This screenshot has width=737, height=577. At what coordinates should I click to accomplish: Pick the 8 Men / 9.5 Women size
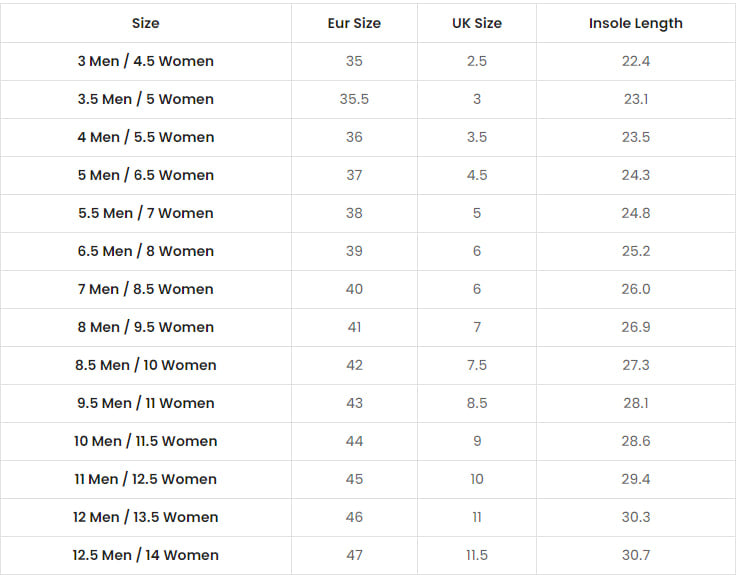146,327
